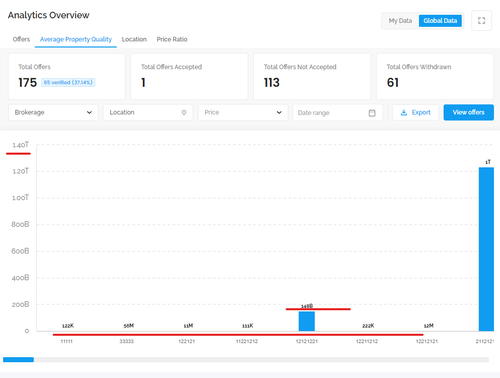
Task: Click the 11M data label
Action: click(x=188, y=326)
